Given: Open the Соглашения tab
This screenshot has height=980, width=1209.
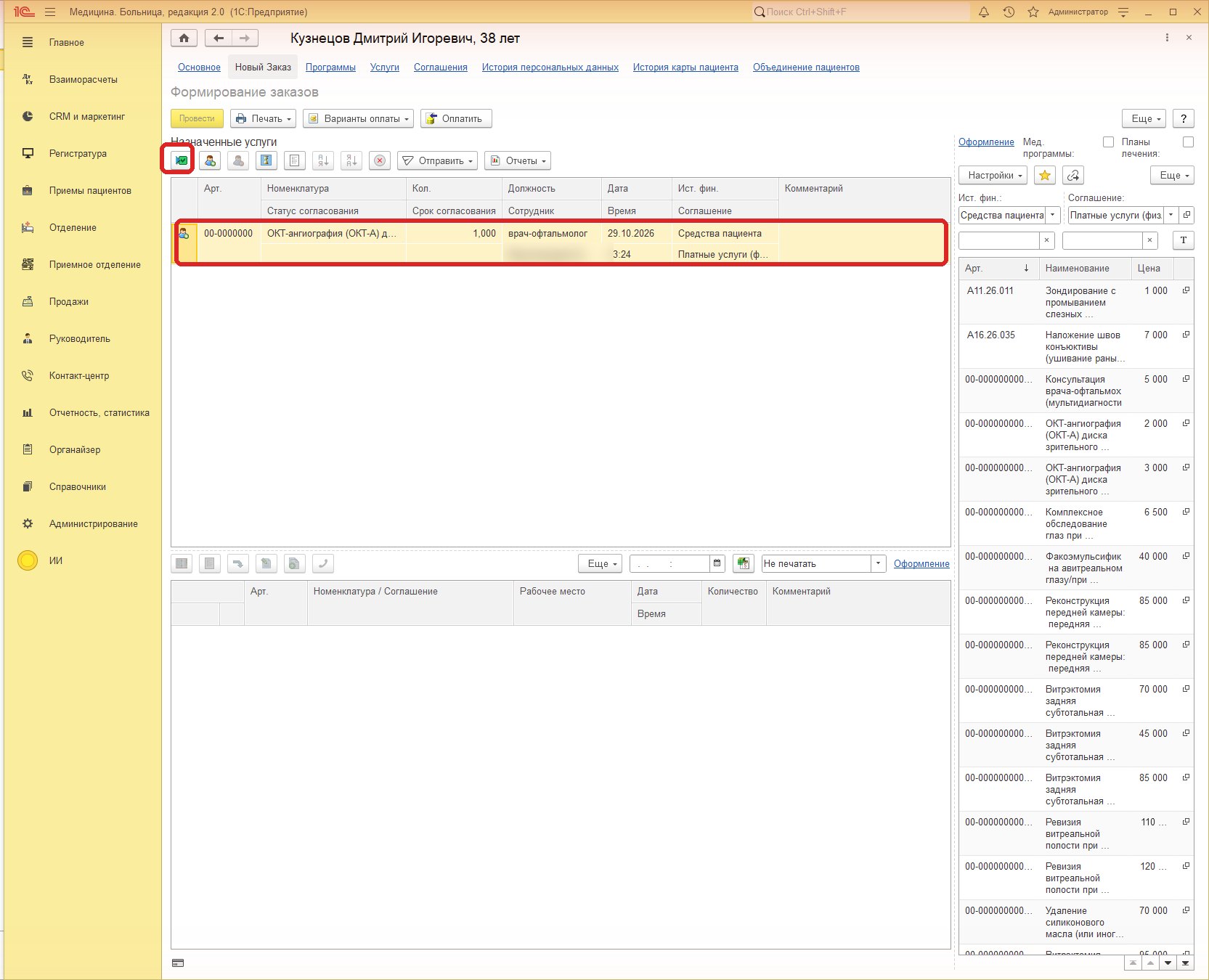Looking at the screenshot, I should tap(441, 67).
